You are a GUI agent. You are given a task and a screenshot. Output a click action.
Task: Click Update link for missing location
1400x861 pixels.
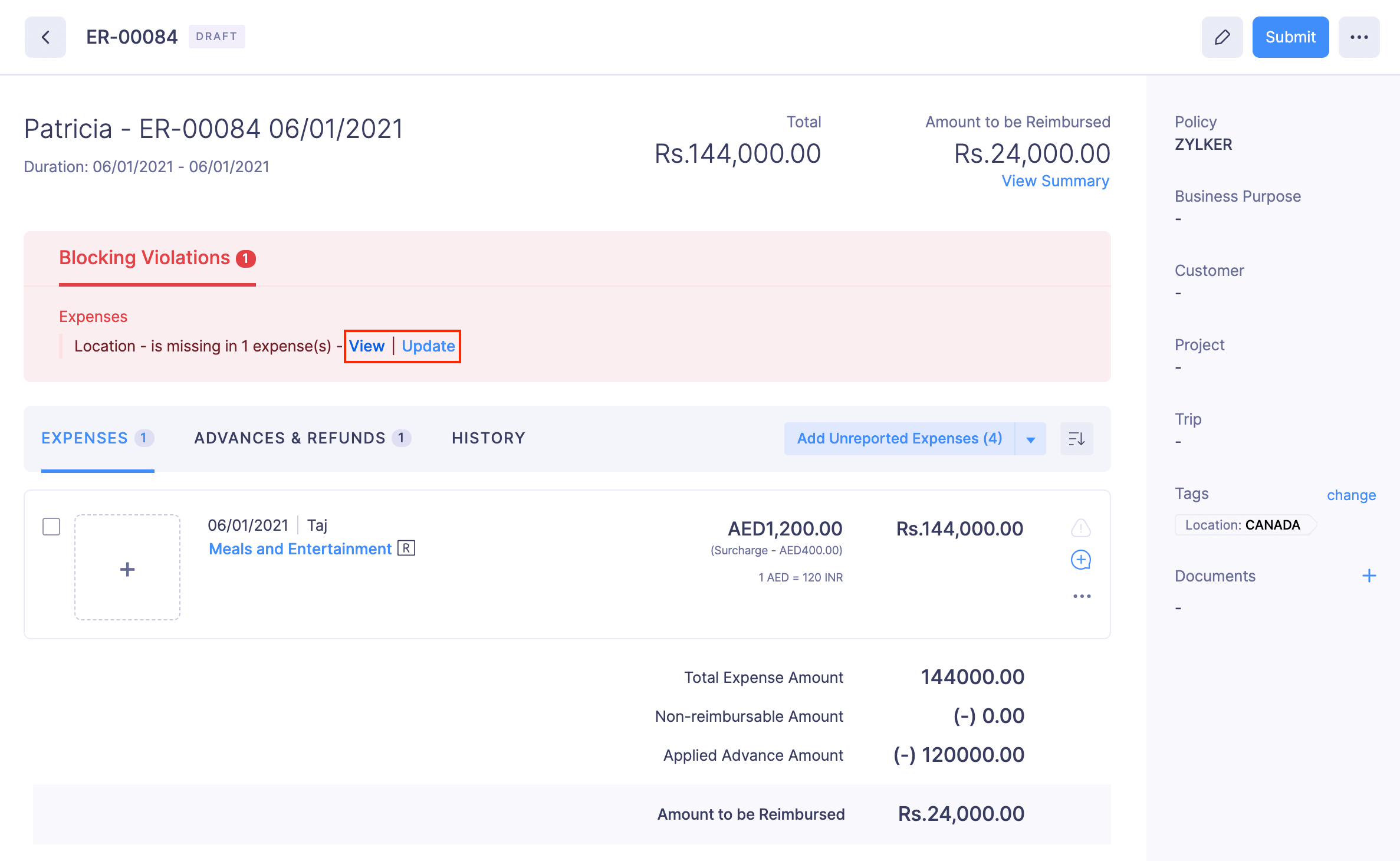(428, 346)
